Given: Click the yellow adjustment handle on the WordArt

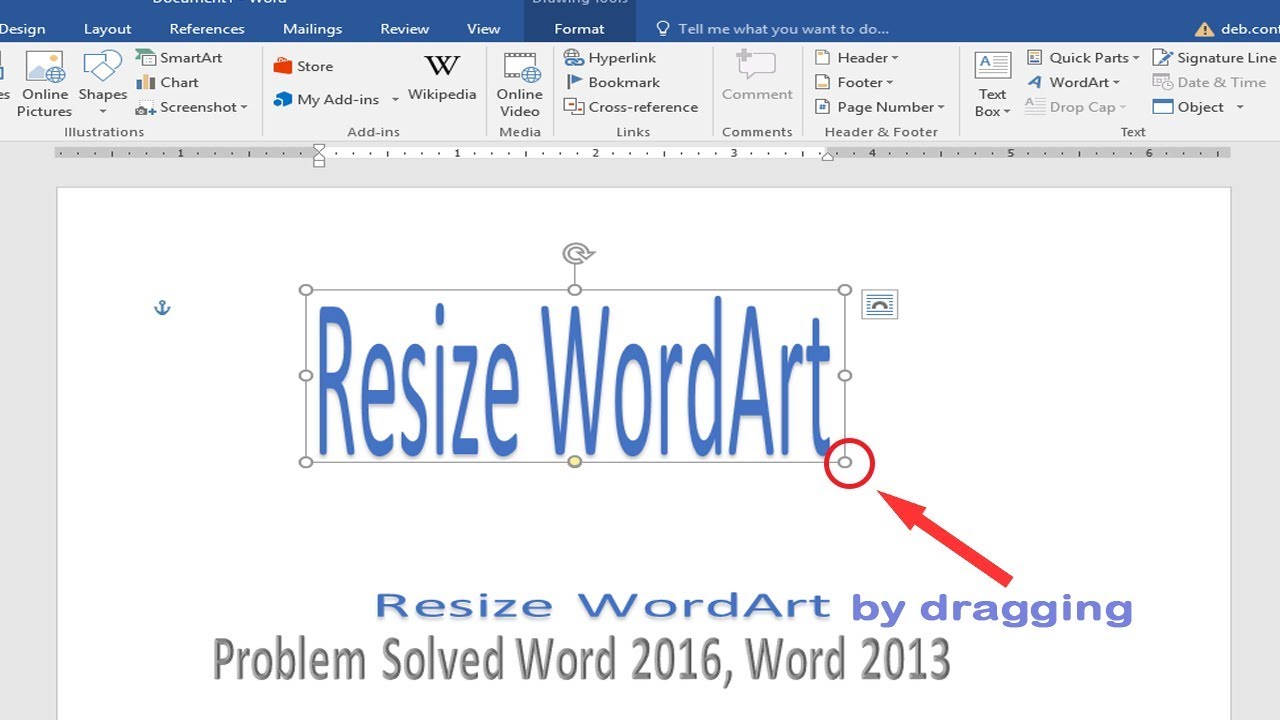Looking at the screenshot, I should pos(575,462).
